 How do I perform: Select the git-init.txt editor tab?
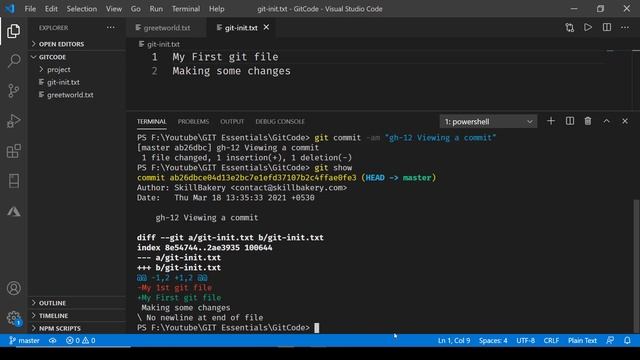click(x=241, y=28)
